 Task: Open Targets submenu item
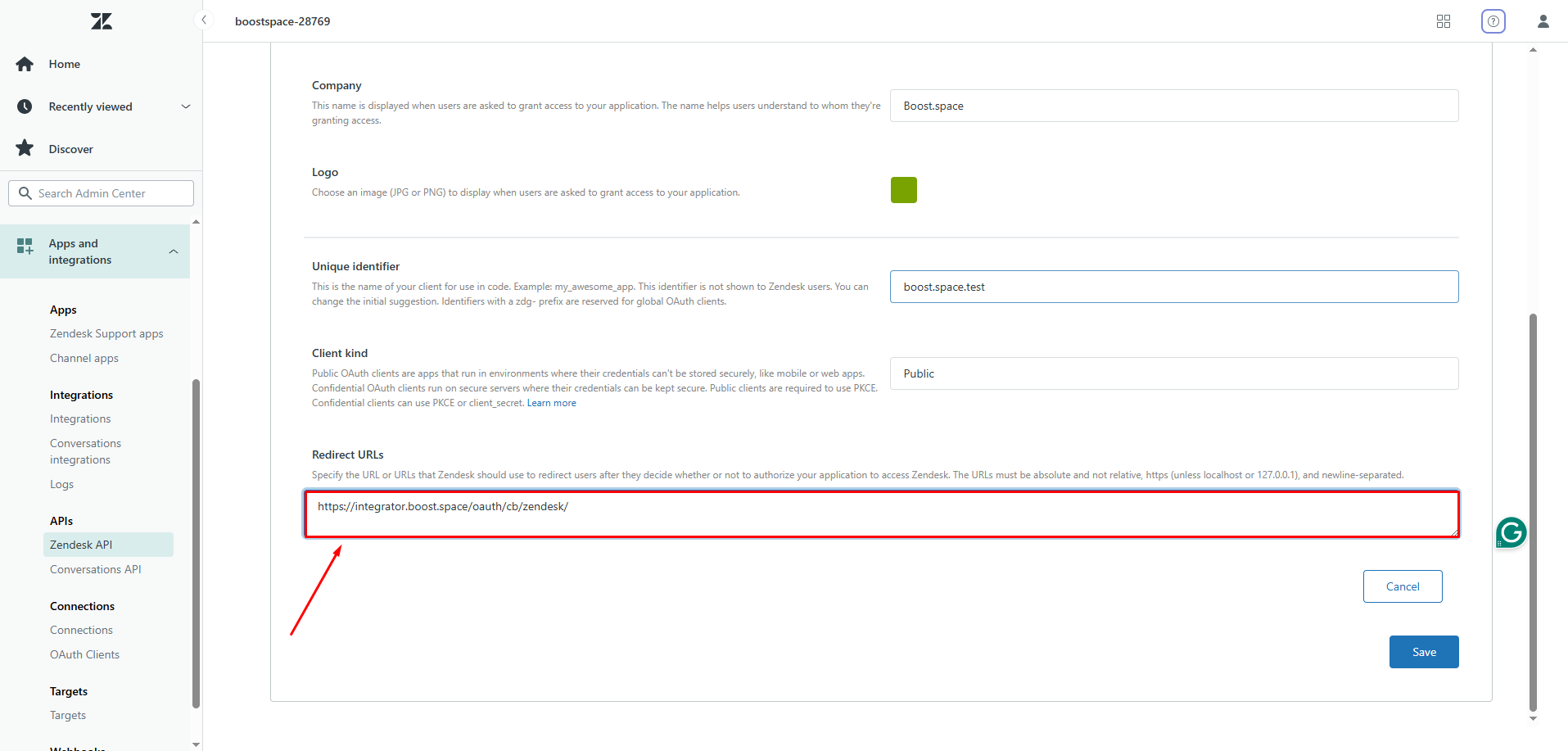point(68,715)
